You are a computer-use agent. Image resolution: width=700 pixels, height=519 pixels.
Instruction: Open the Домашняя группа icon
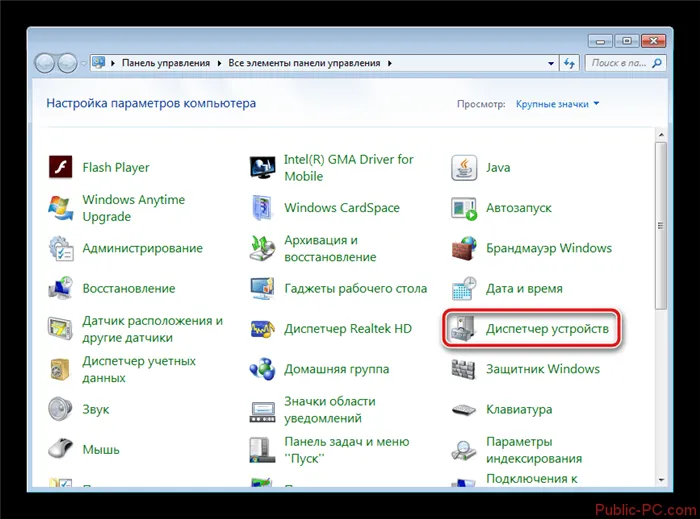click(263, 369)
